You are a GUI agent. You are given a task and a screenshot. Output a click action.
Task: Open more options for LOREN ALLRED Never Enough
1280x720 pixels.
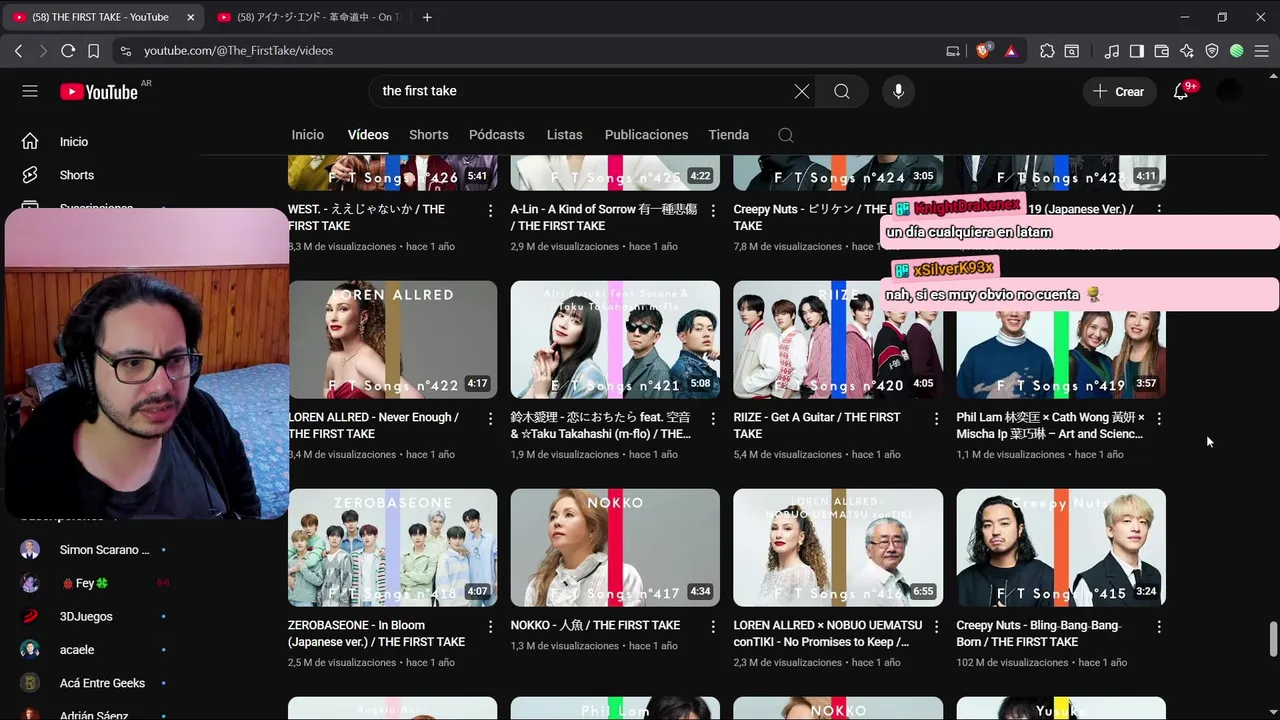coord(490,418)
